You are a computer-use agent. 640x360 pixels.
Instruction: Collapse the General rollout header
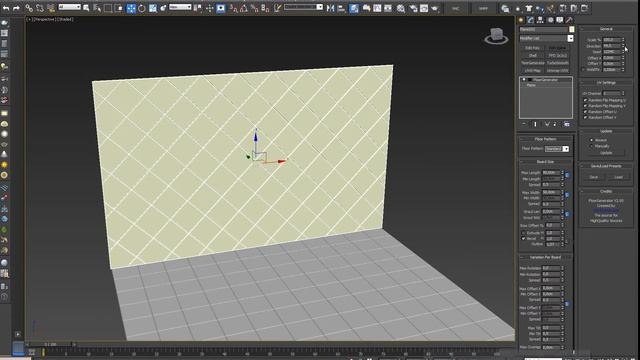[x=606, y=29]
